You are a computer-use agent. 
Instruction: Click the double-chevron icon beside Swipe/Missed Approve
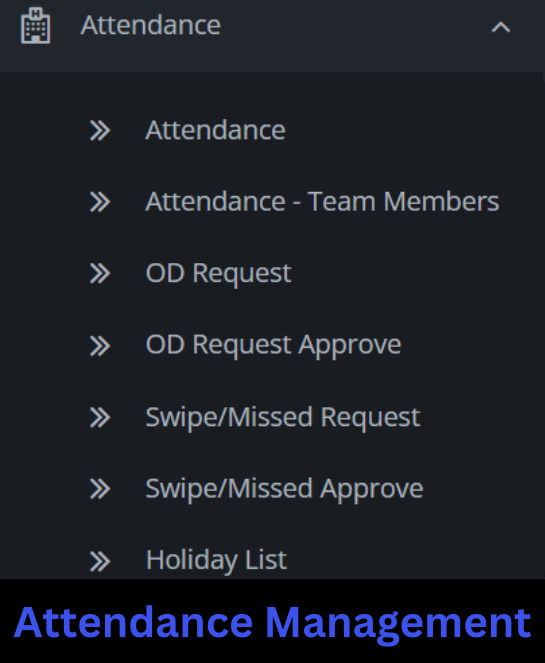[x=100, y=489]
